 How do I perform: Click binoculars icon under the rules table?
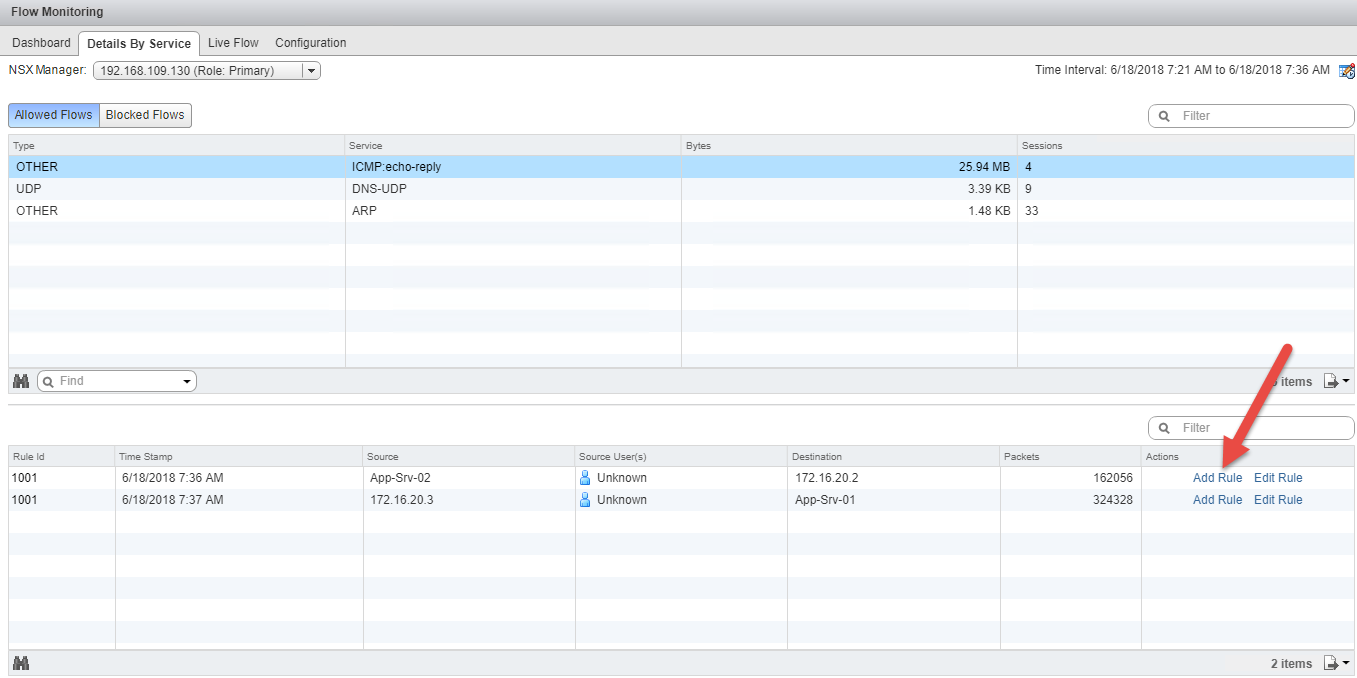point(21,663)
